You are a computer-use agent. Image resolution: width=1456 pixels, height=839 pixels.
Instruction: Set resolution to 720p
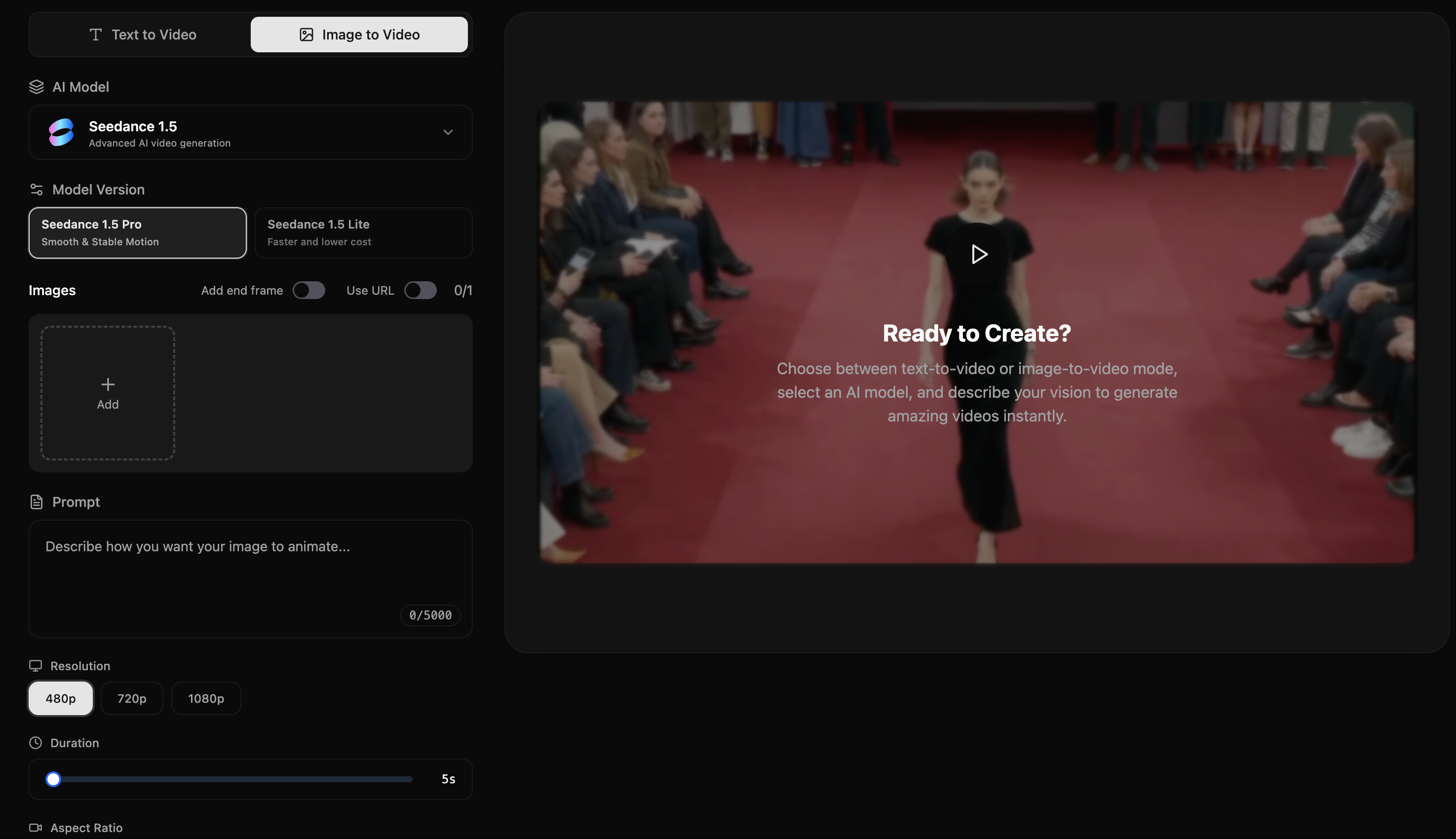coord(132,698)
